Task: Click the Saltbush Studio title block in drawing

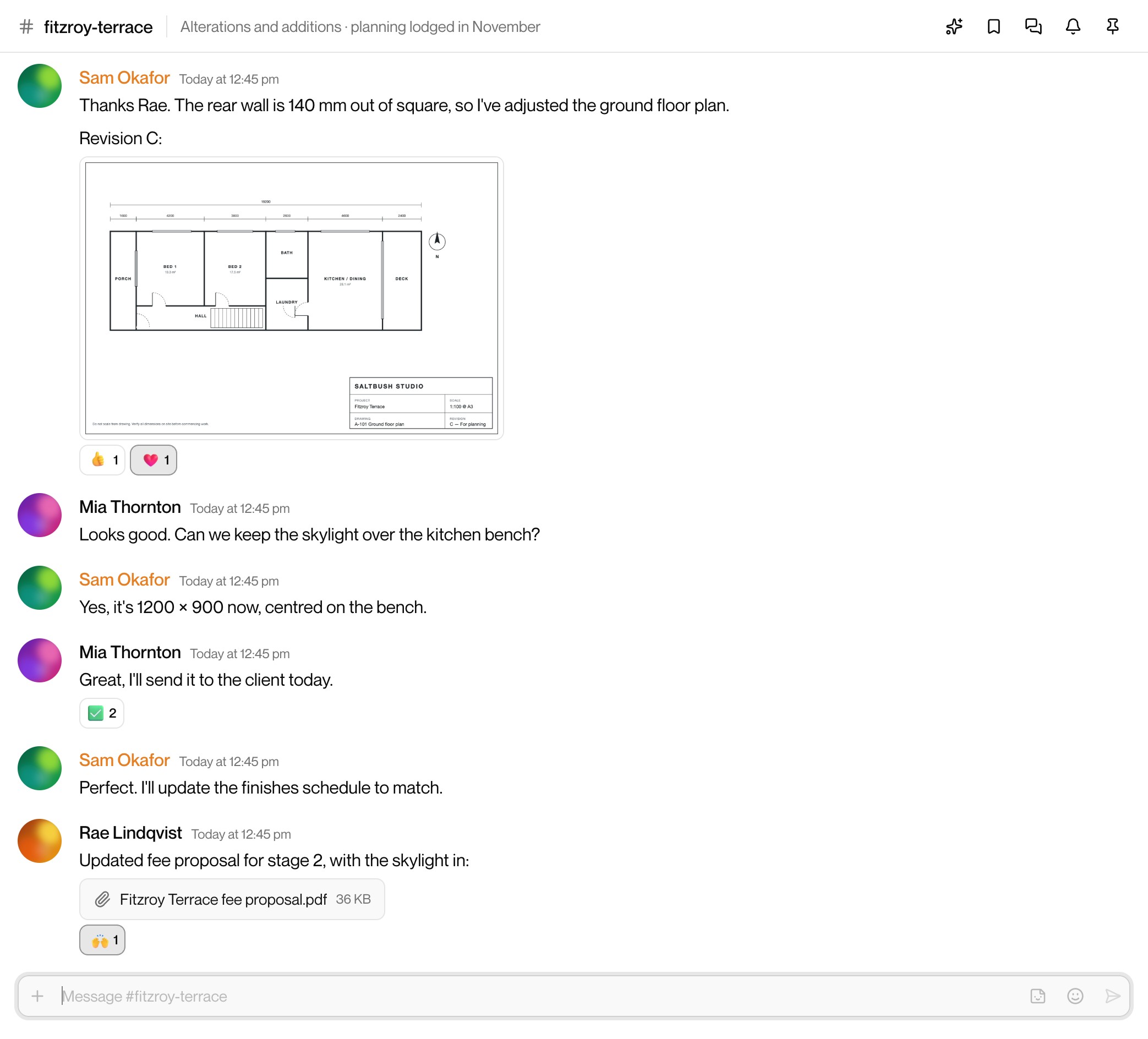Action: pyautogui.click(x=421, y=402)
